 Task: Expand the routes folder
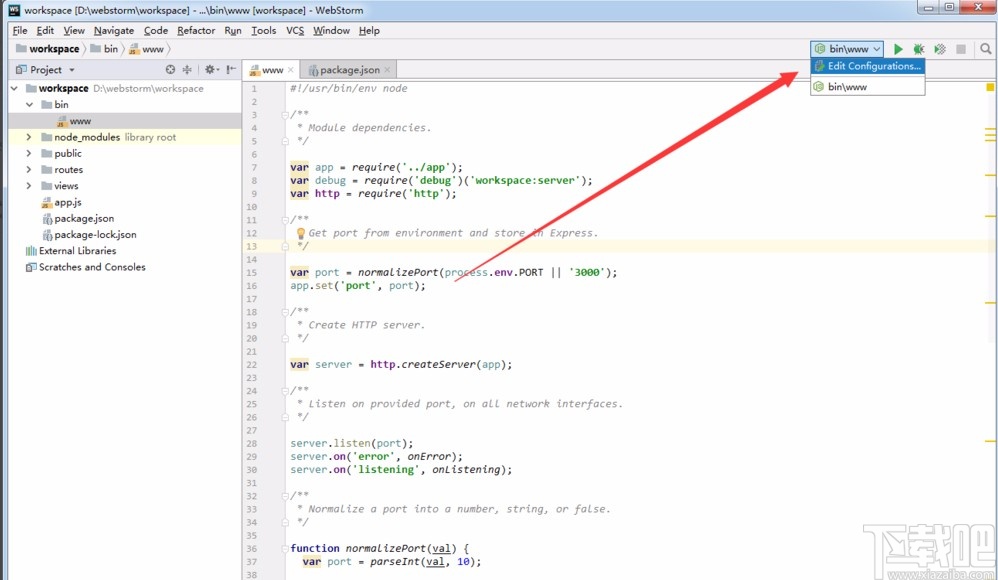(29, 169)
